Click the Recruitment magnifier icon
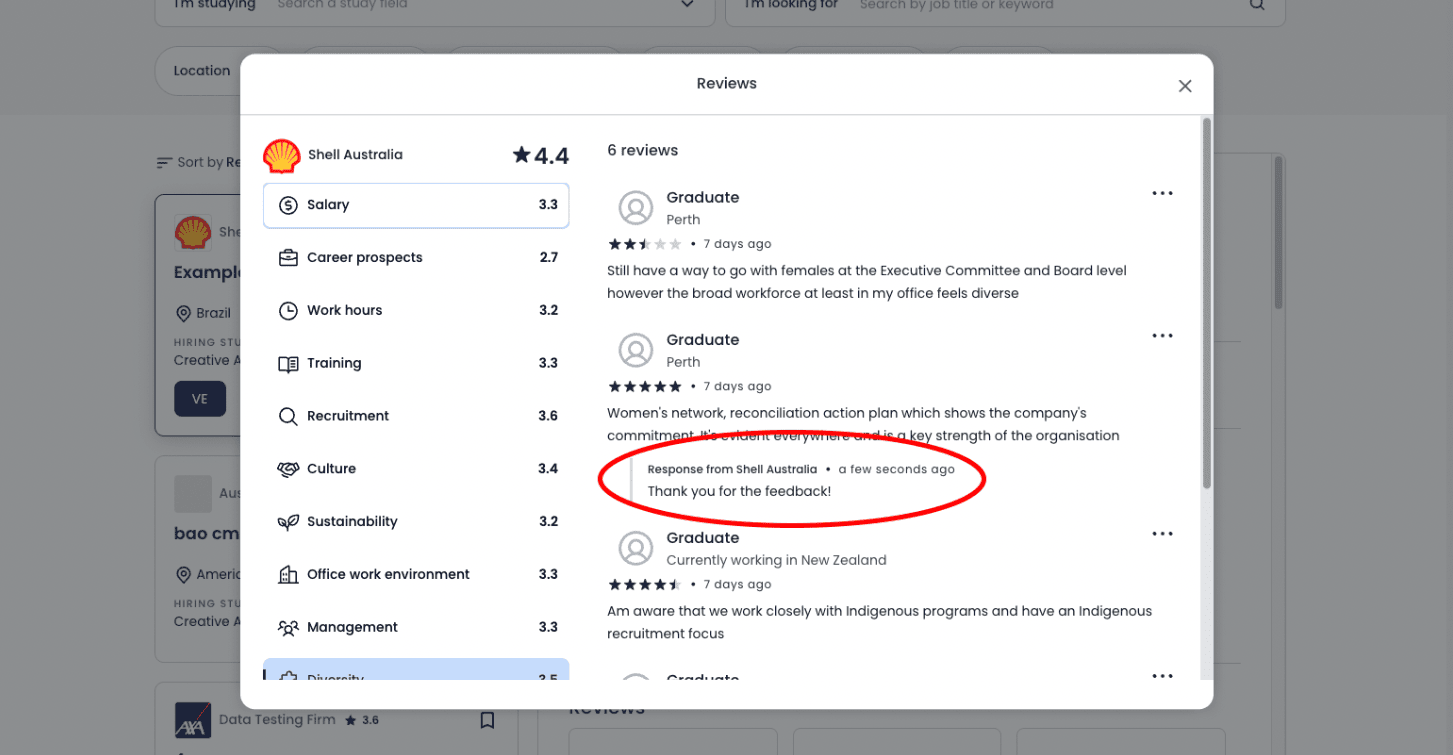The width and height of the screenshot is (1453, 755). click(288, 416)
